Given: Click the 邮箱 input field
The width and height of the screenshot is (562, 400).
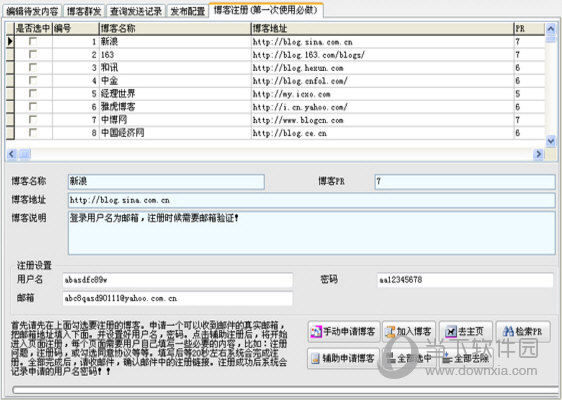Looking at the screenshot, I should pyautogui.click(x=177, y=299).
